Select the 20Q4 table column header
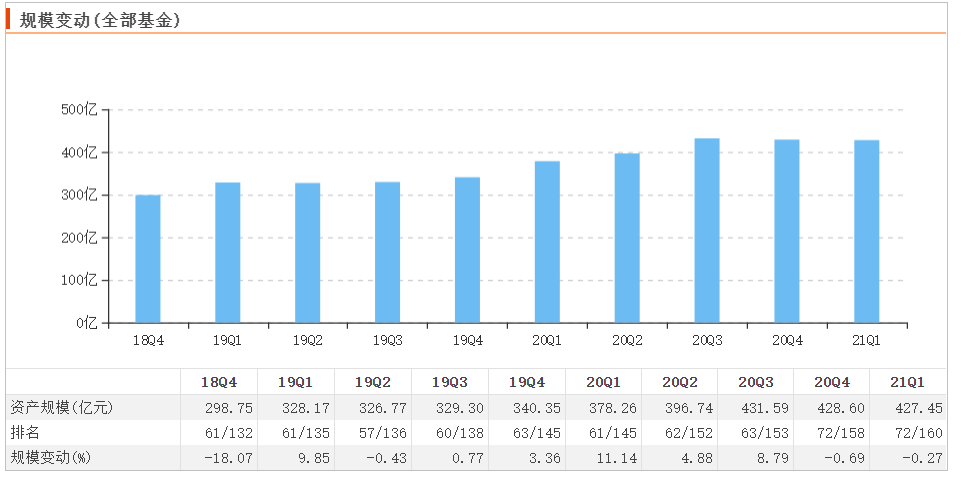This screenshot has height=477, width=962. point(832,382)
